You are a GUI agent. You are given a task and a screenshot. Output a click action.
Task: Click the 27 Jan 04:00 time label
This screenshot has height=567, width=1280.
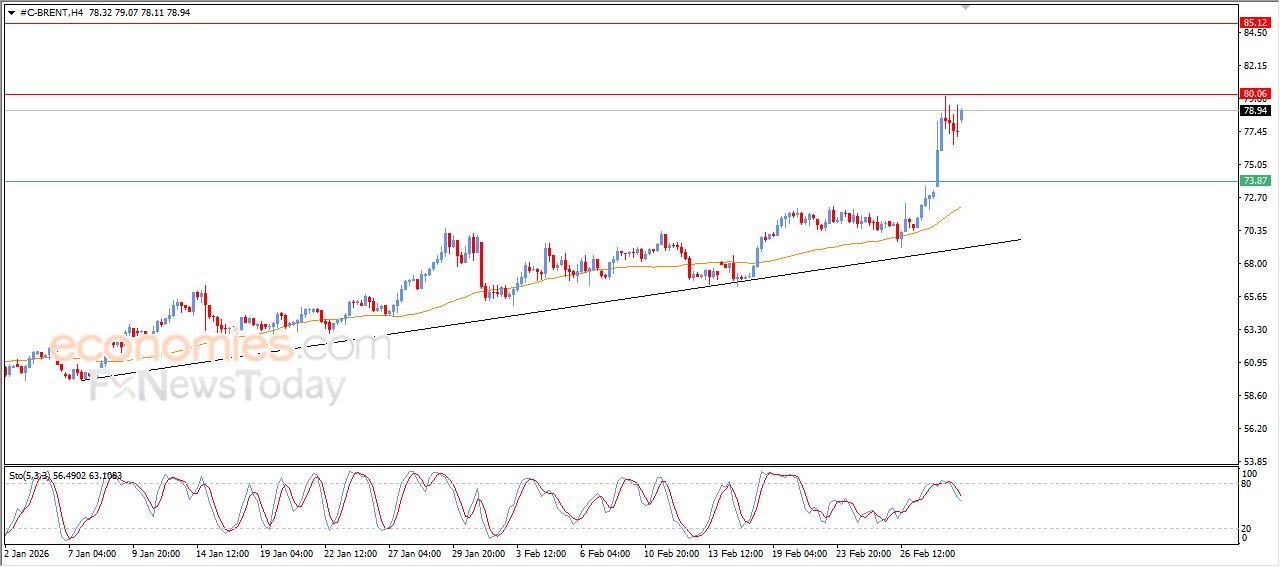coord(413,552)
